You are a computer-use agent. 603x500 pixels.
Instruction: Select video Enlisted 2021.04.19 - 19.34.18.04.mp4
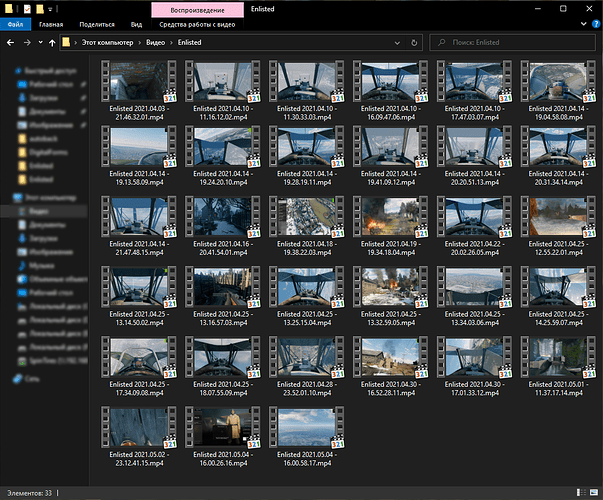tap(390, 226)
